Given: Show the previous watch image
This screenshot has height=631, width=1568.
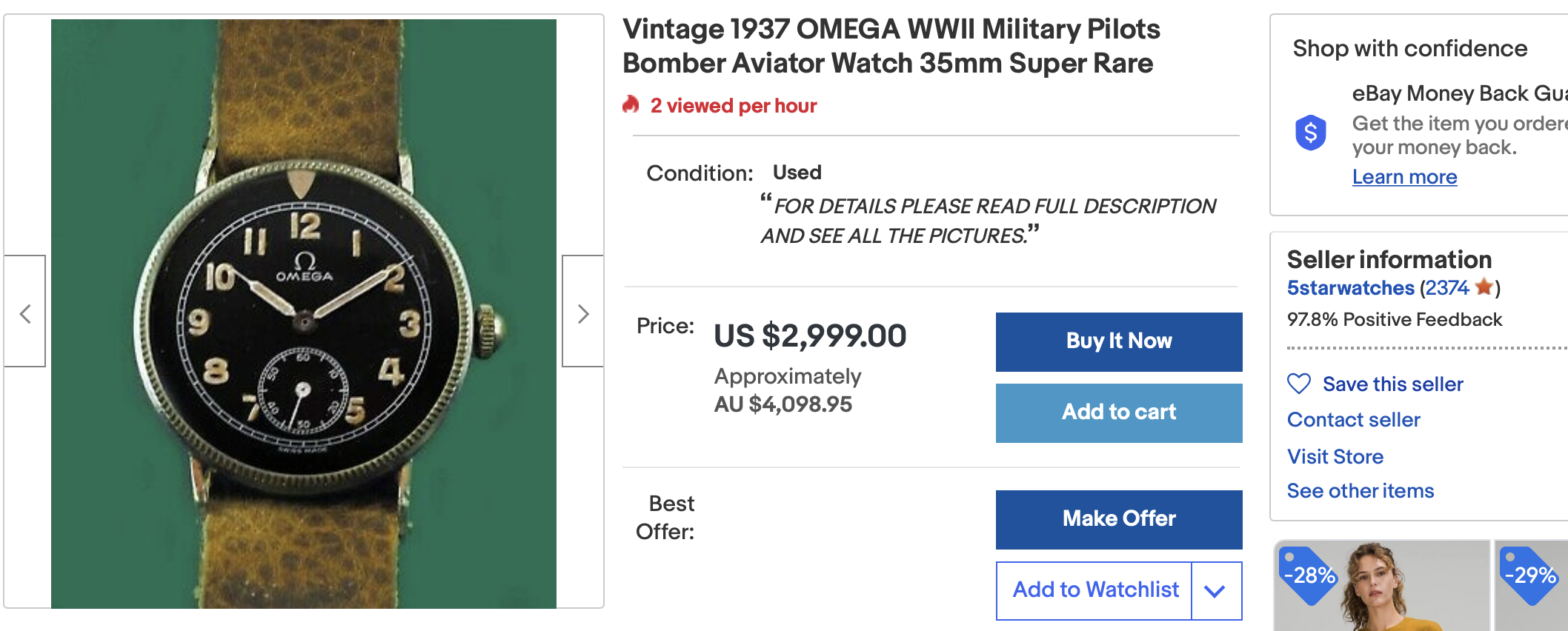Looking at the screenshot, I should 25,313.
